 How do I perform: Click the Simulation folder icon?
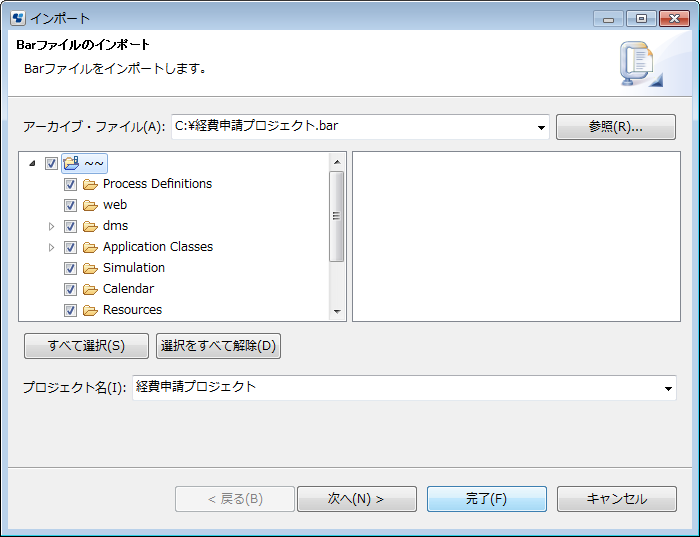(90, 268)
